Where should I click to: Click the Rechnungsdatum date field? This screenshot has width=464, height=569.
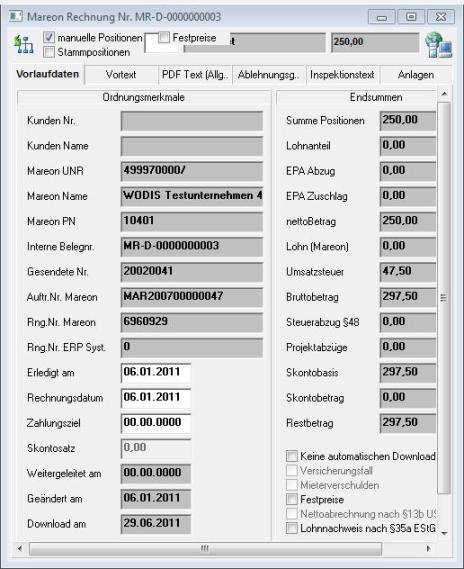(x=156, y=398)
